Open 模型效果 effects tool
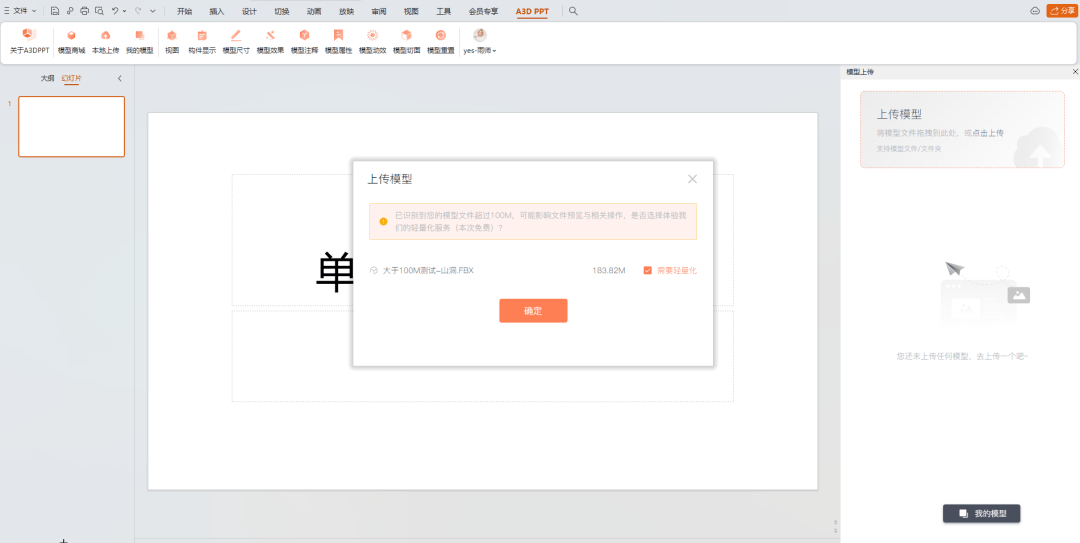This screenshot has height=543, width=1080. (270, 42)
